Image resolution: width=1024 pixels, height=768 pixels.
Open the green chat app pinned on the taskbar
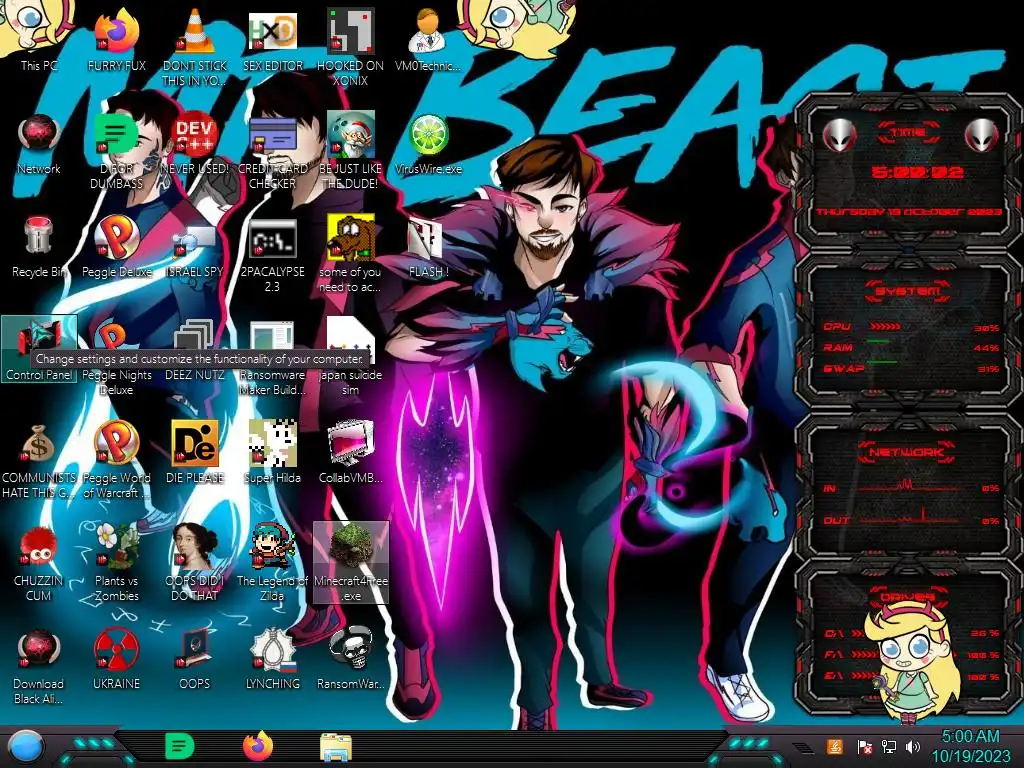[x=180, y=746]
